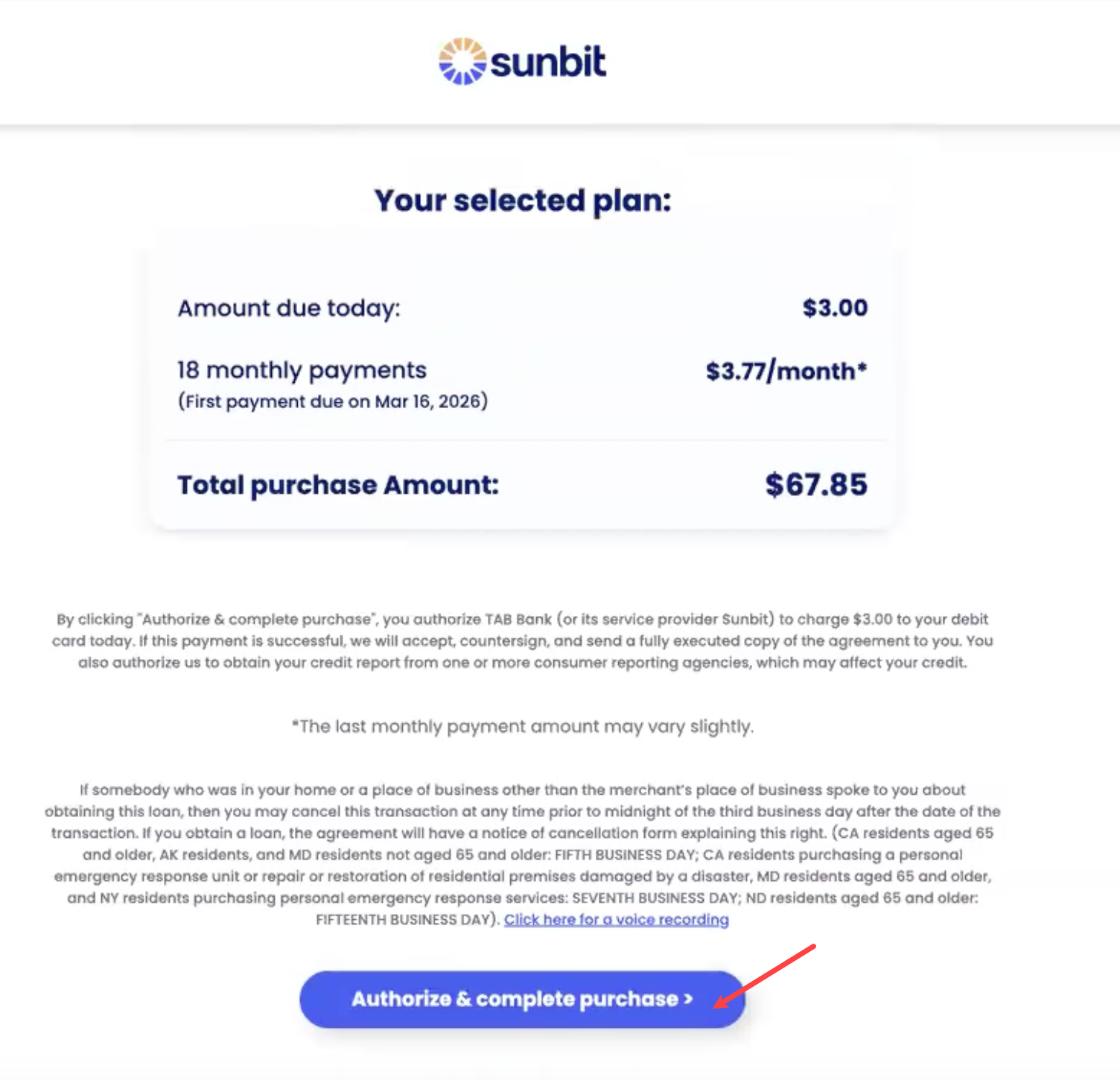Click the "Your selected plan:" heading
The height and width of the screenshot is (1080, 1120).
[523, 200]
